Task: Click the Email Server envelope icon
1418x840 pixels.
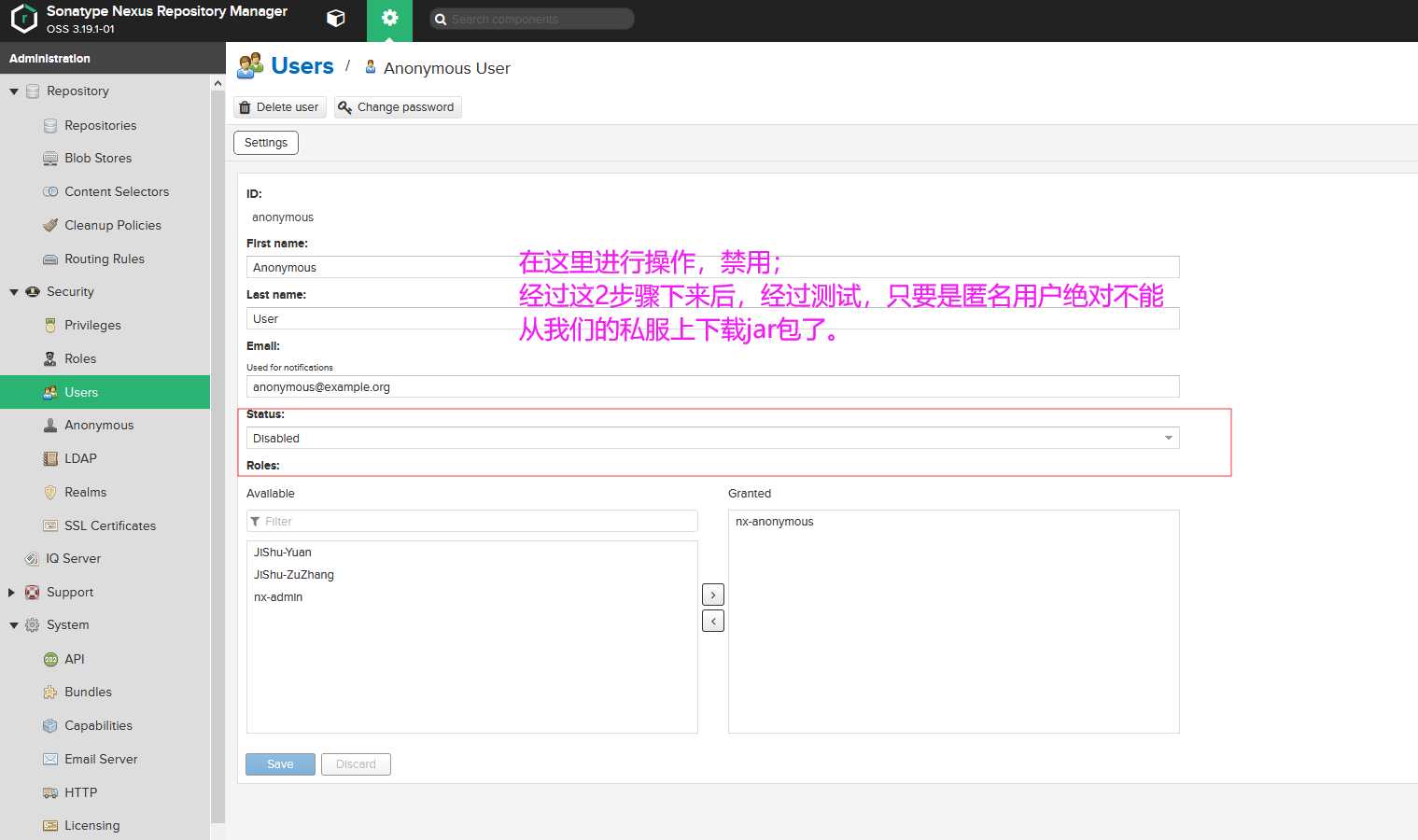Action: (50, 759)
